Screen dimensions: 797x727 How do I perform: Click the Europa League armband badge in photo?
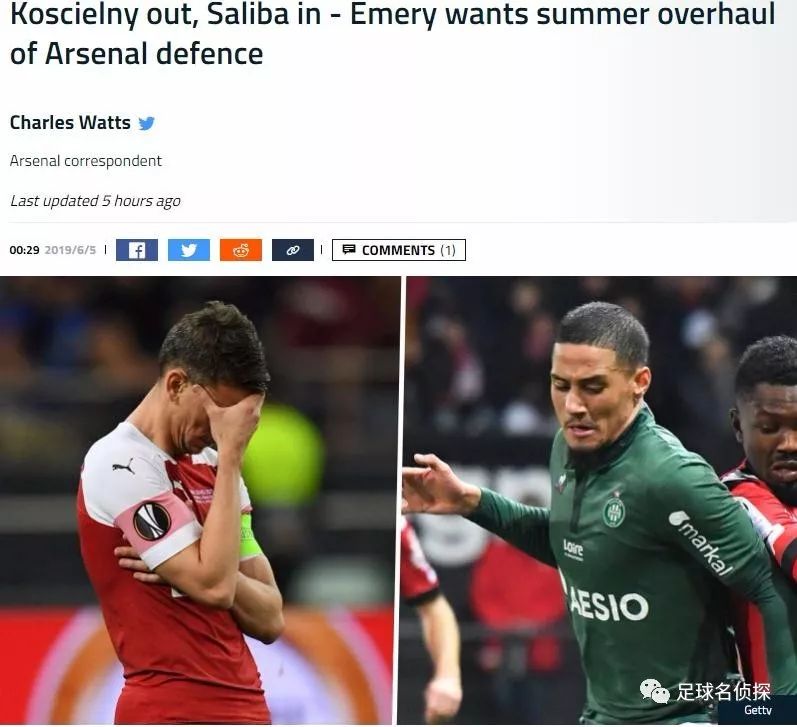[152, 521]
